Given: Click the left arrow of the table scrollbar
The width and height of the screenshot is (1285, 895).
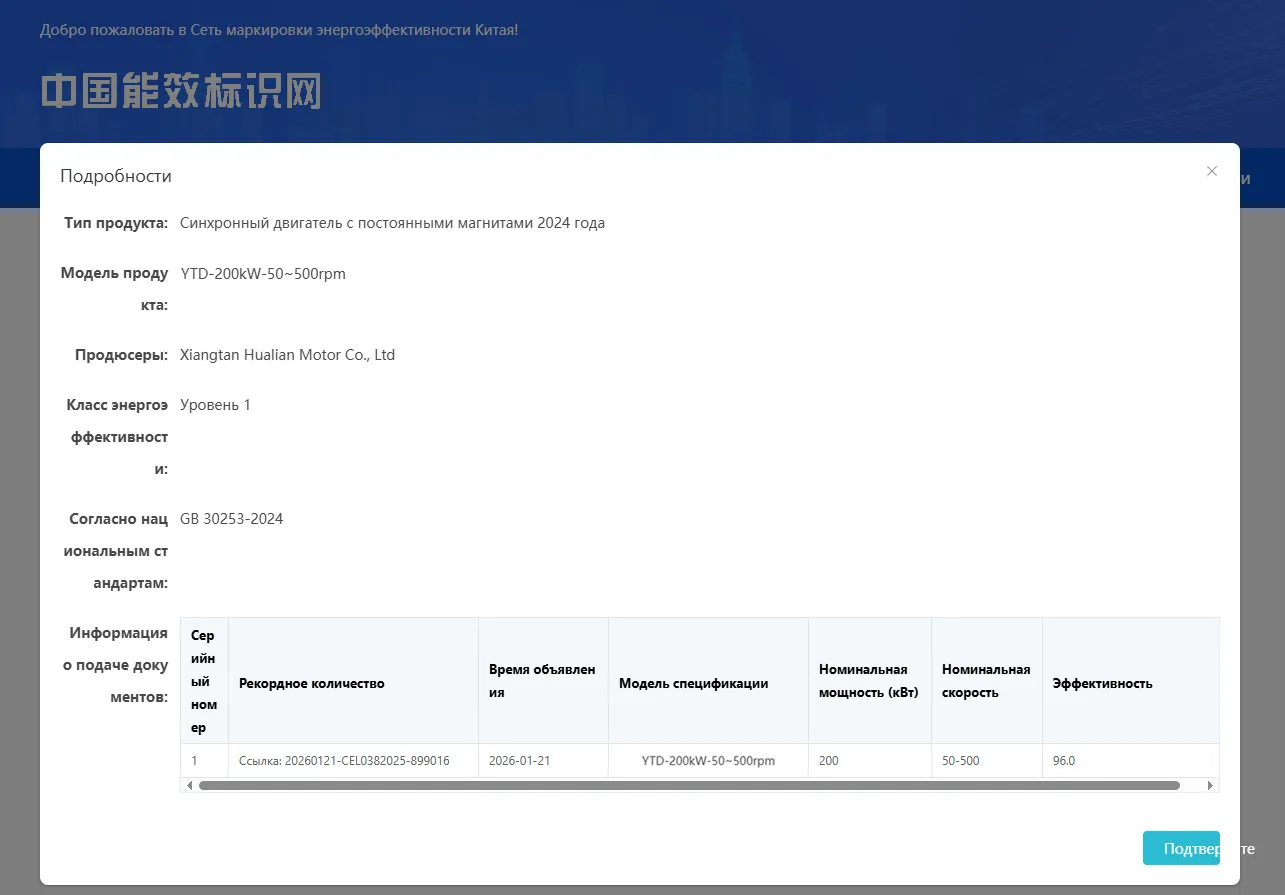Looking at the screenshot, I should click(189, 785).
